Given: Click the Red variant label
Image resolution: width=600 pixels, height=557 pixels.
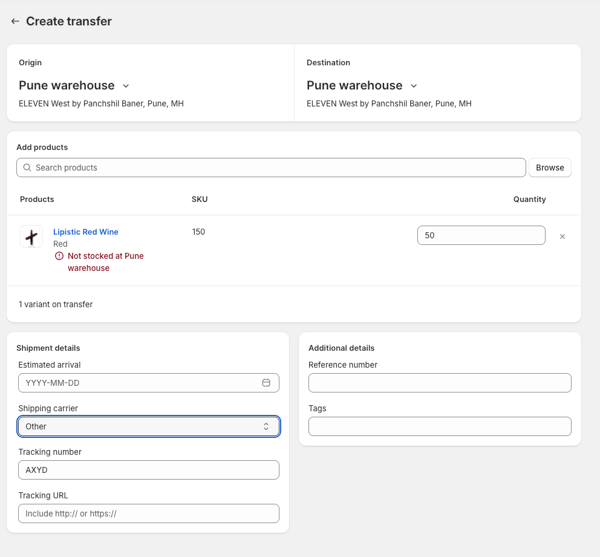Looking at the screenshot, I should pyautogui.click(x=60, y=244).
